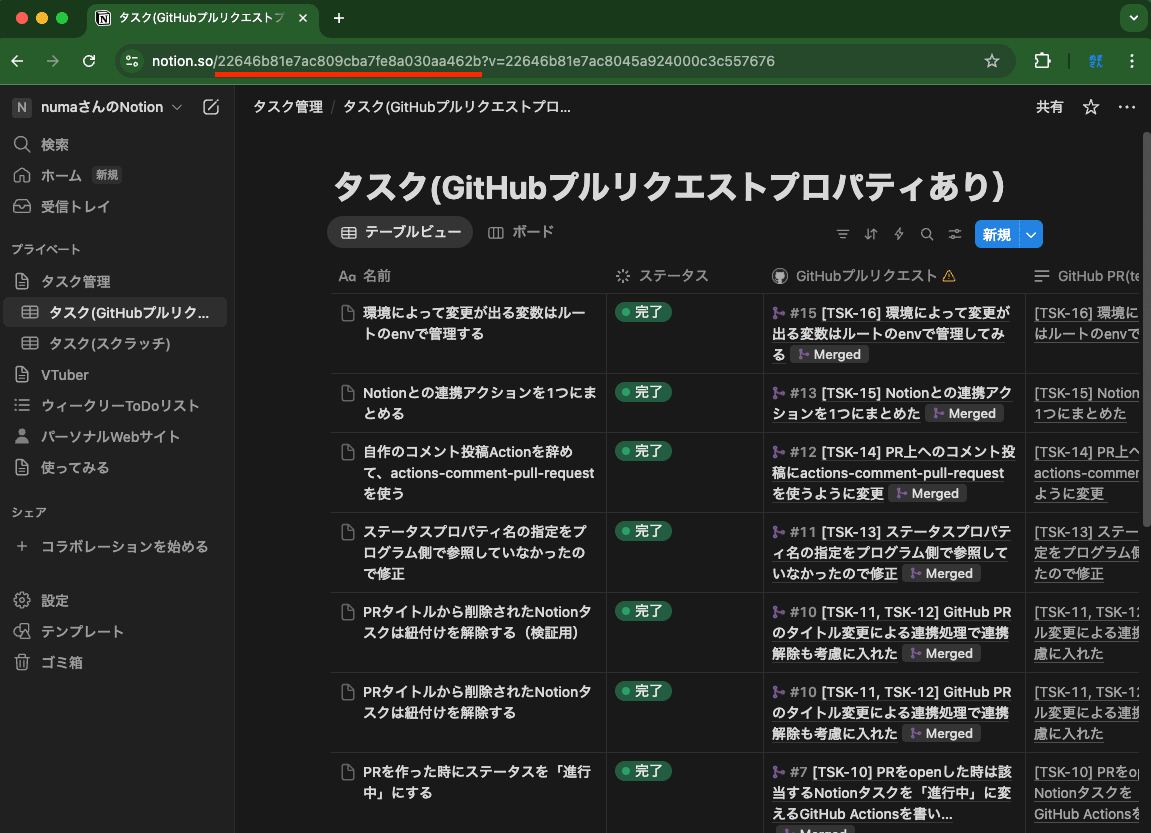Screen dimensions: 1151x833
Task: Open the new page compose icon
Action: (x=211, y=107)
